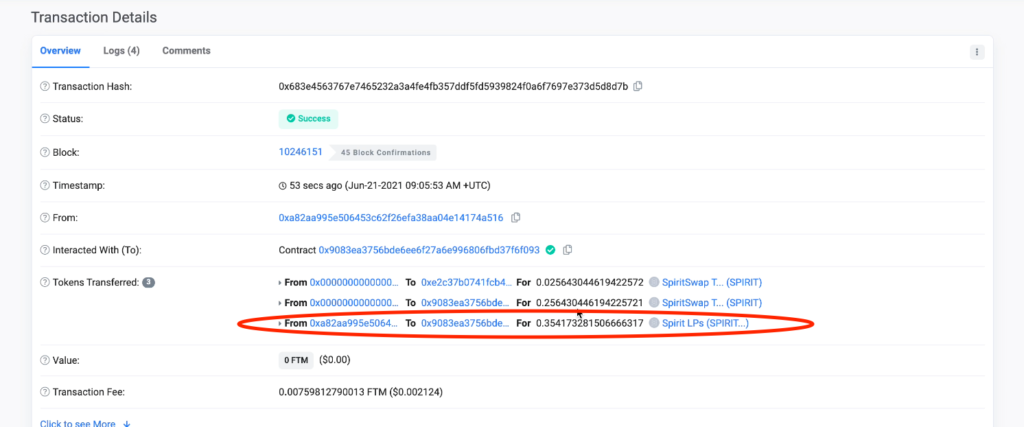This screenshot has height=427, width=1024.
Task: Click the Status help icon
Action: pyautogui.click(x=45, y=119)
